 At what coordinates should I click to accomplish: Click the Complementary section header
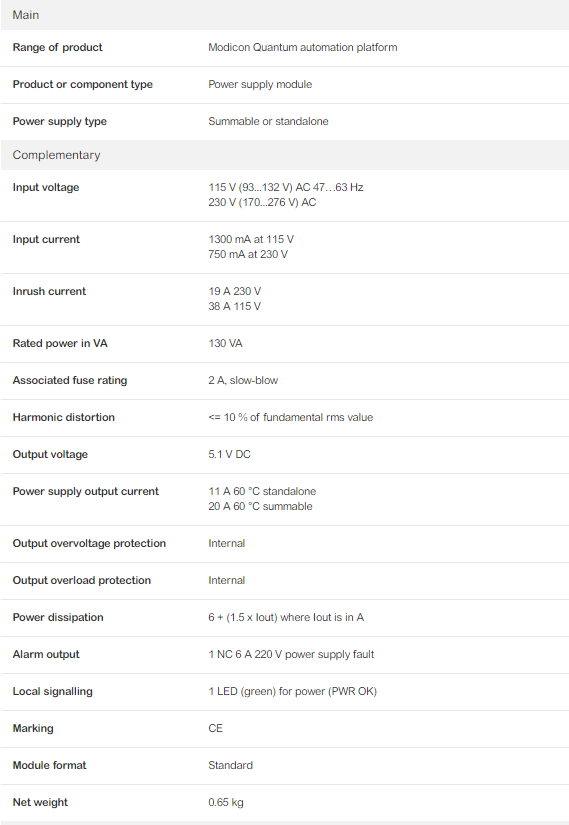tap(284, 155)
